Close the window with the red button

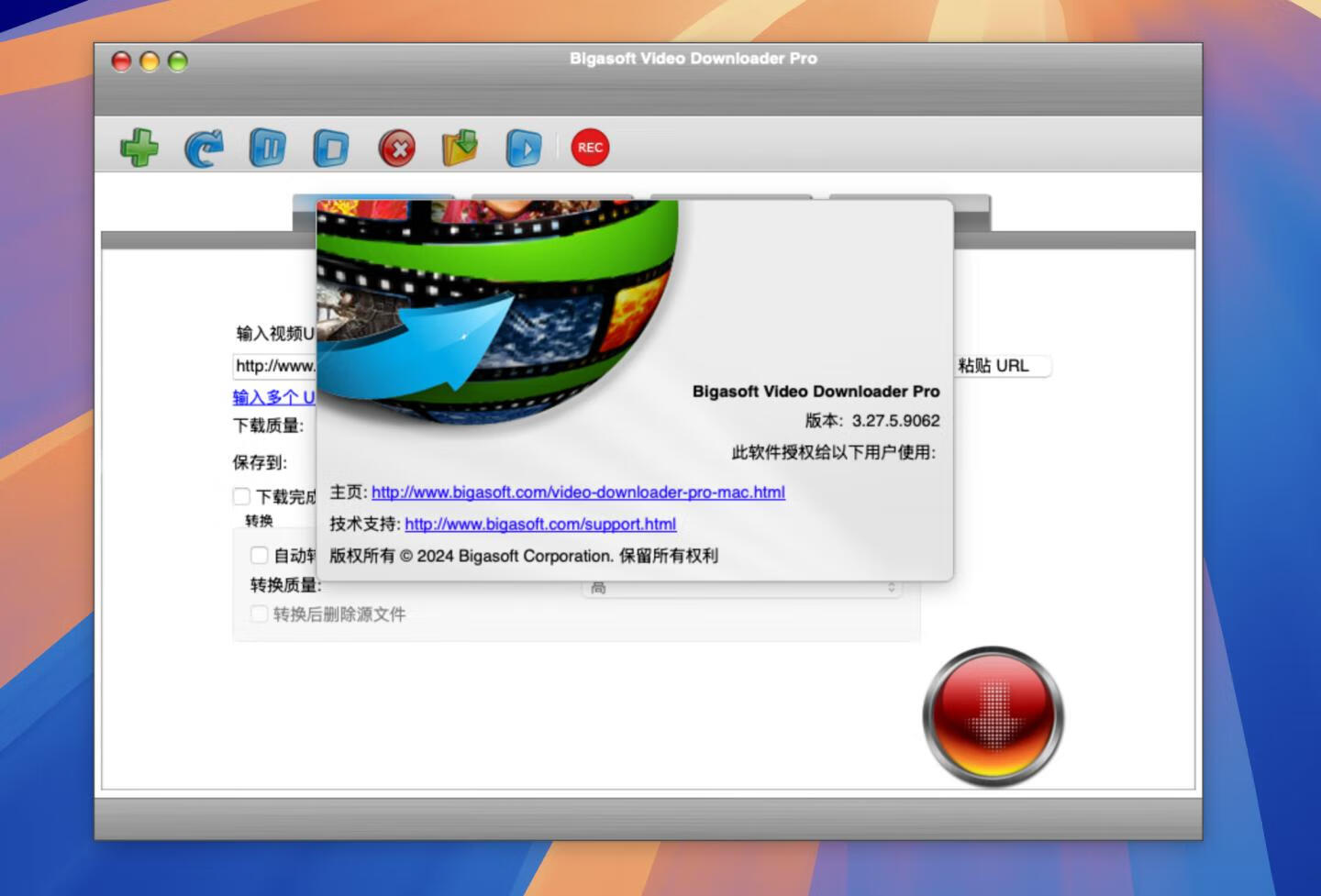tap(121, 61)
